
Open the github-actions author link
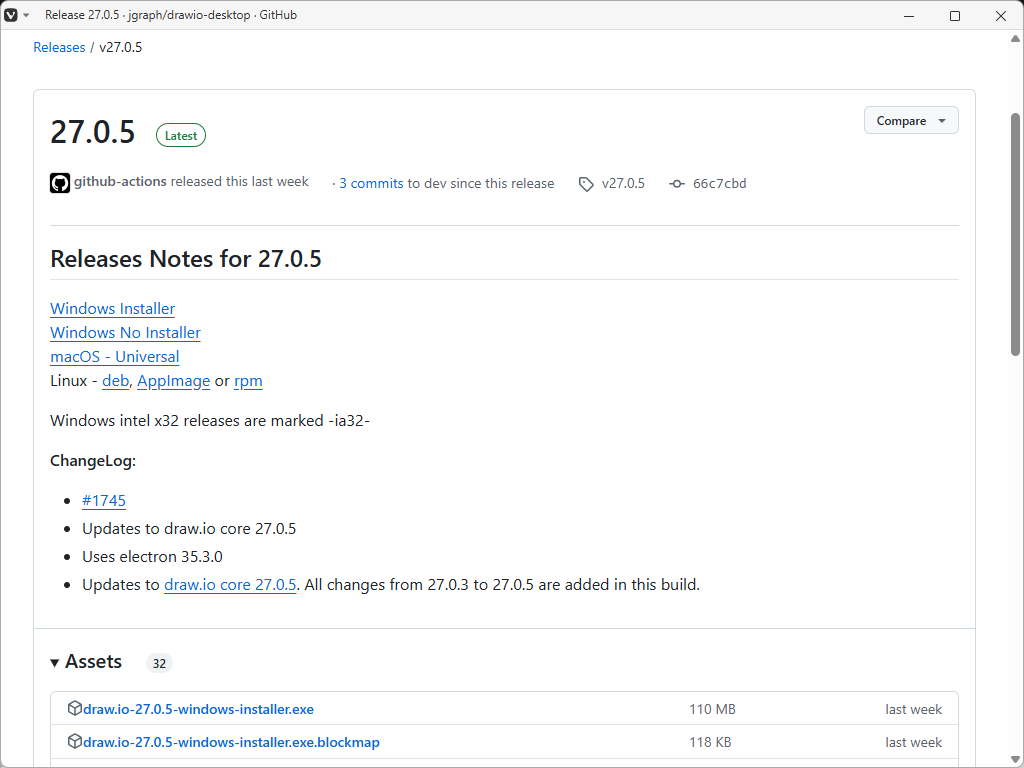(120, 182)
